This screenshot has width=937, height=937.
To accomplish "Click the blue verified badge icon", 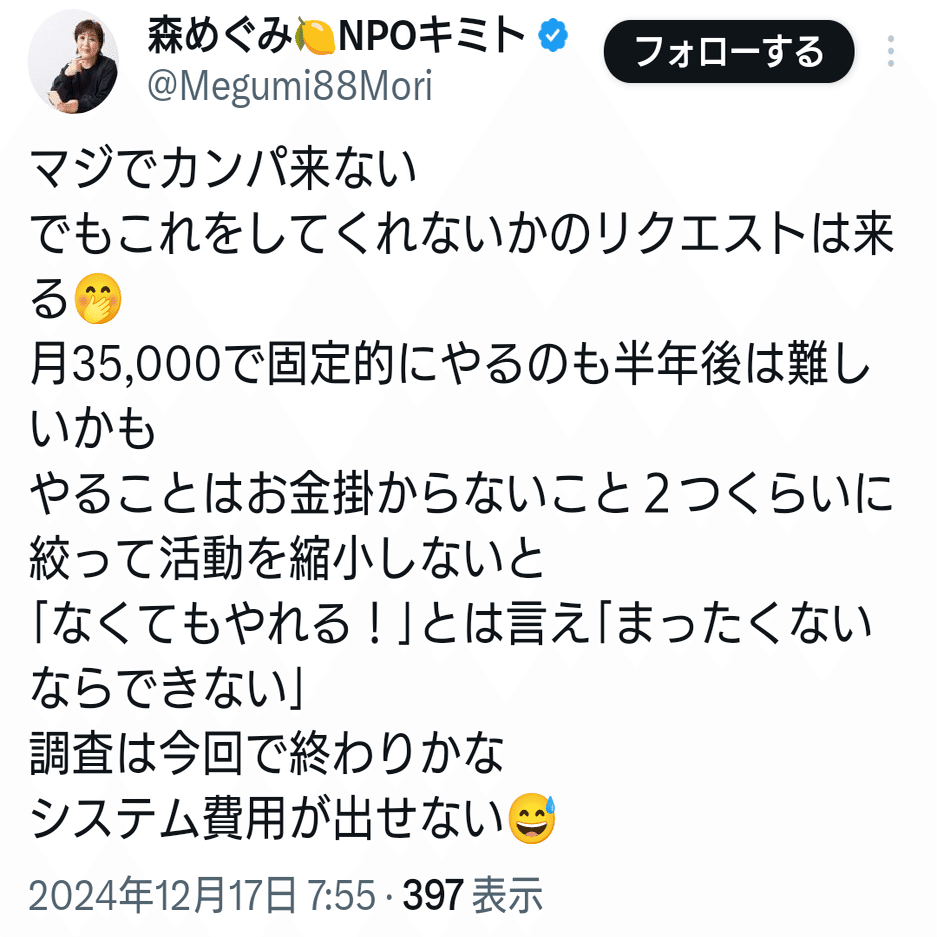I will tap(553, 35).
